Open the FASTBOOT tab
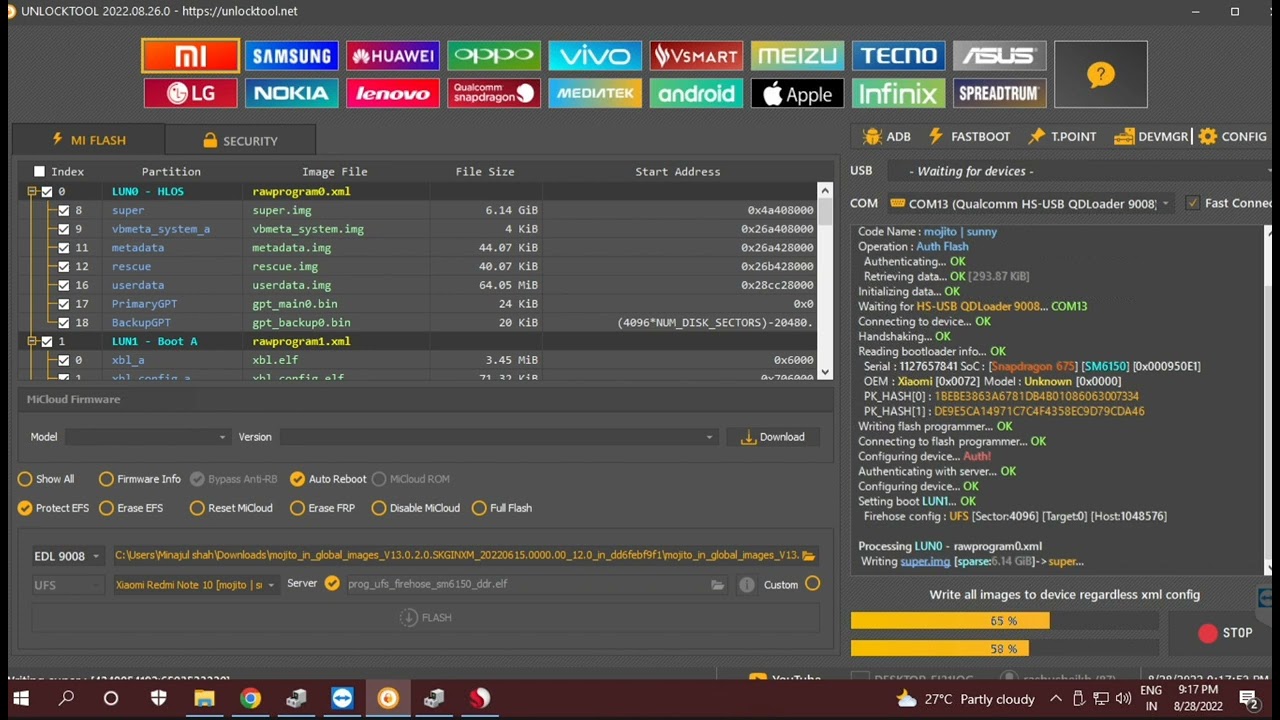 point(969,137)
